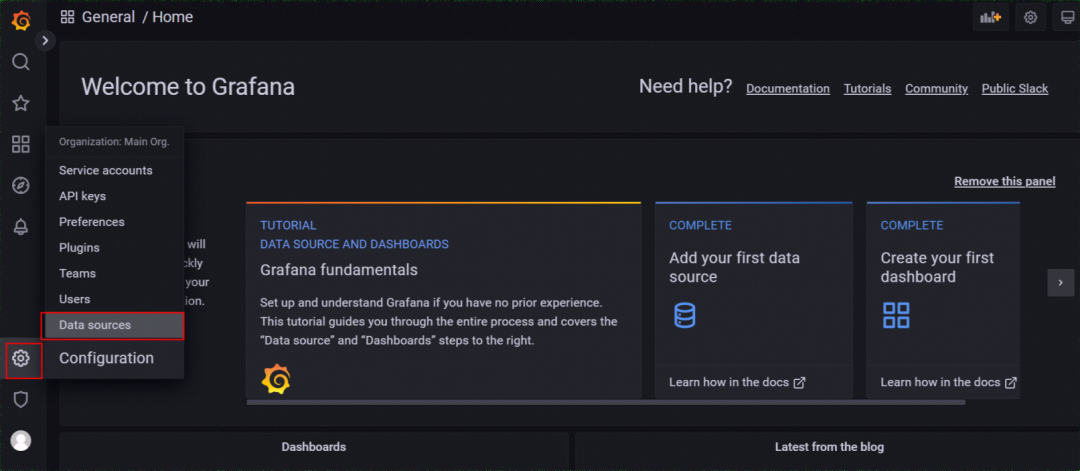The image size is (1080, 471).
Task: Click the Configuration gear icon in sidebar
Action: (21, 358)
